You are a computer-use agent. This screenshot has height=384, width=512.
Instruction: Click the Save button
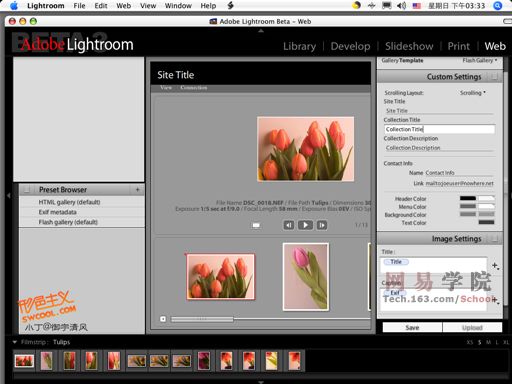[412, 327]
